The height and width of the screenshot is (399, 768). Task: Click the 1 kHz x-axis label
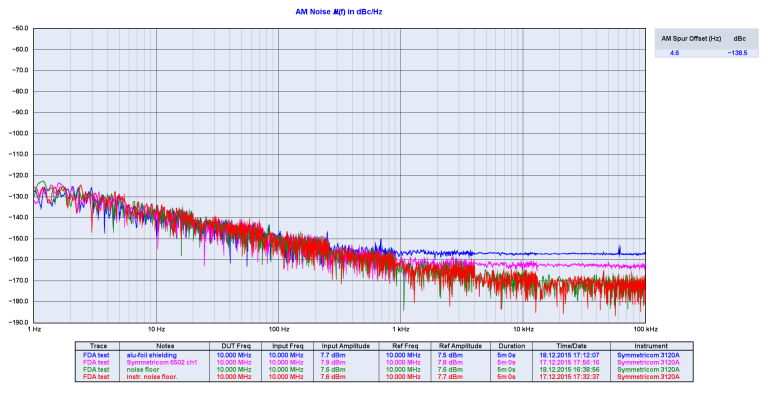tap(401, 329)
